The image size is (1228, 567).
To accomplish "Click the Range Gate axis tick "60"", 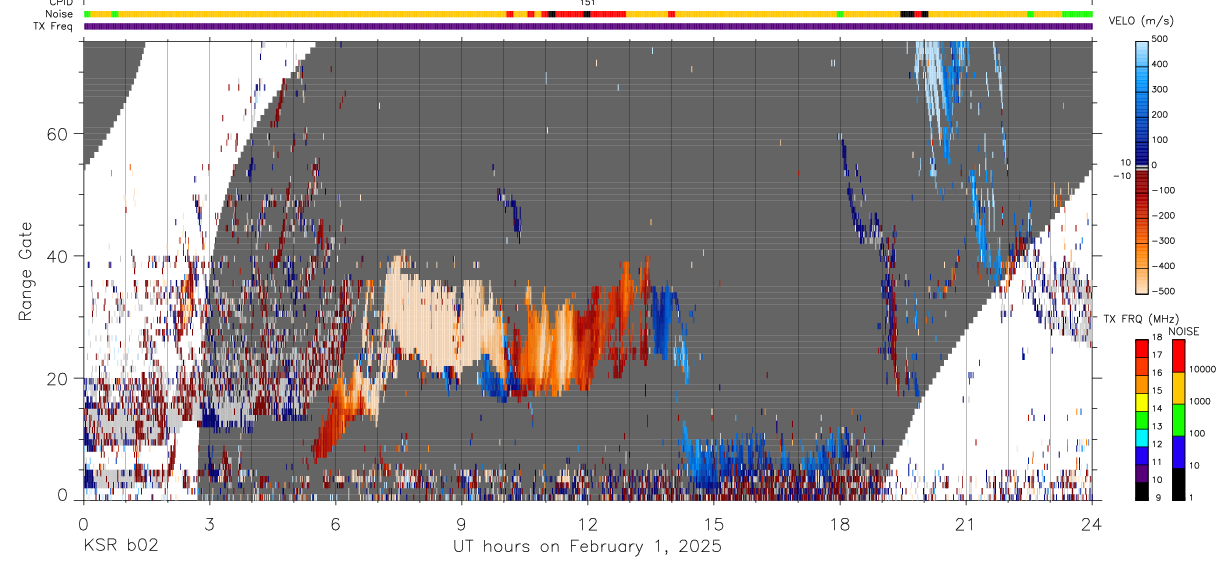I will (x=56, y=133).
